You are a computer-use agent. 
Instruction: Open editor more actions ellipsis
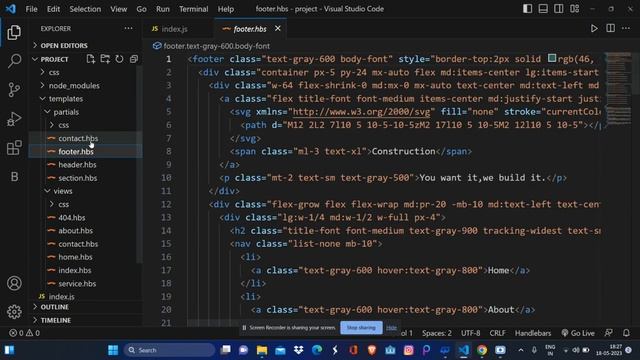pos(626,28)
